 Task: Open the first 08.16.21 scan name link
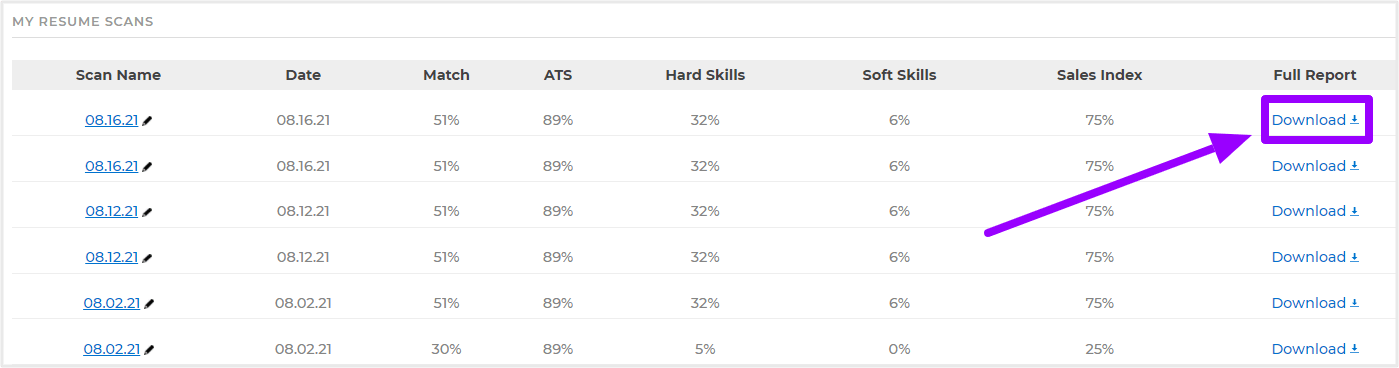(111, 120)
